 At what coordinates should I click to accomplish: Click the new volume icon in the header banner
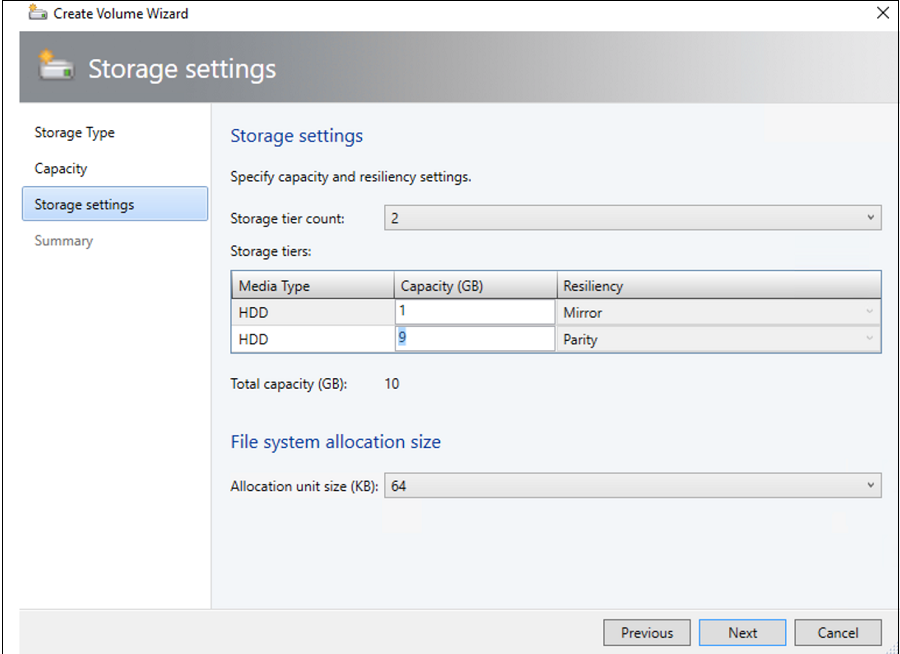pos(56,66)
